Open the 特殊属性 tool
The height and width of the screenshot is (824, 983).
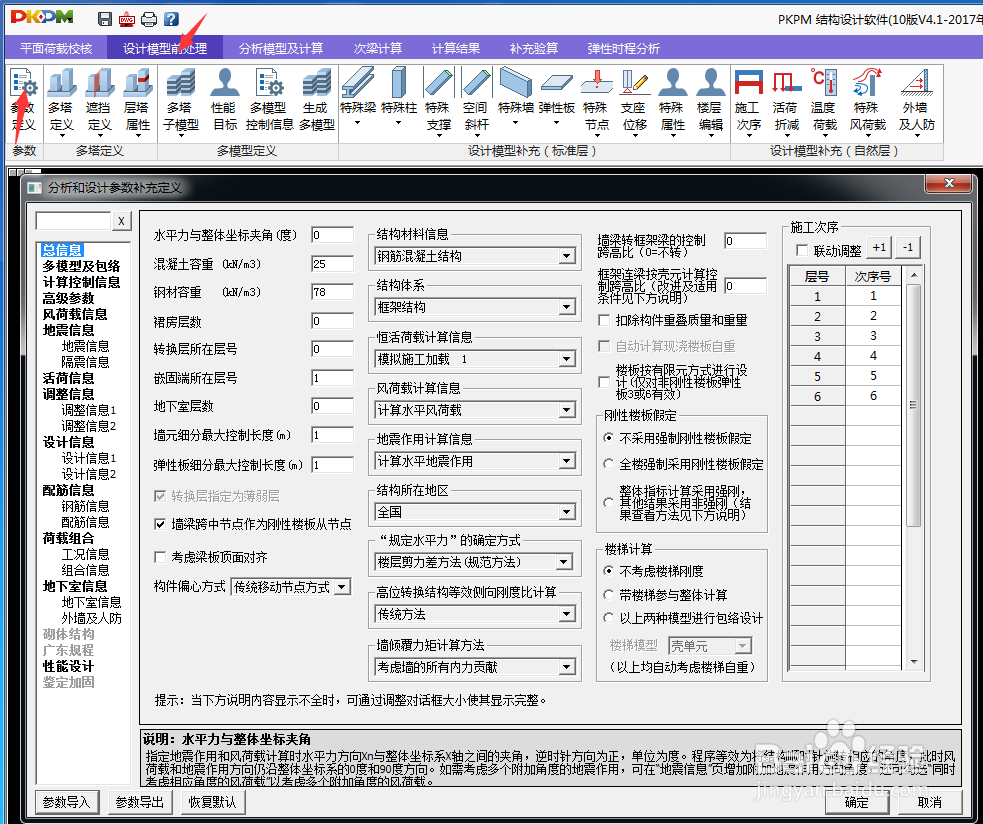coord(672,102)
